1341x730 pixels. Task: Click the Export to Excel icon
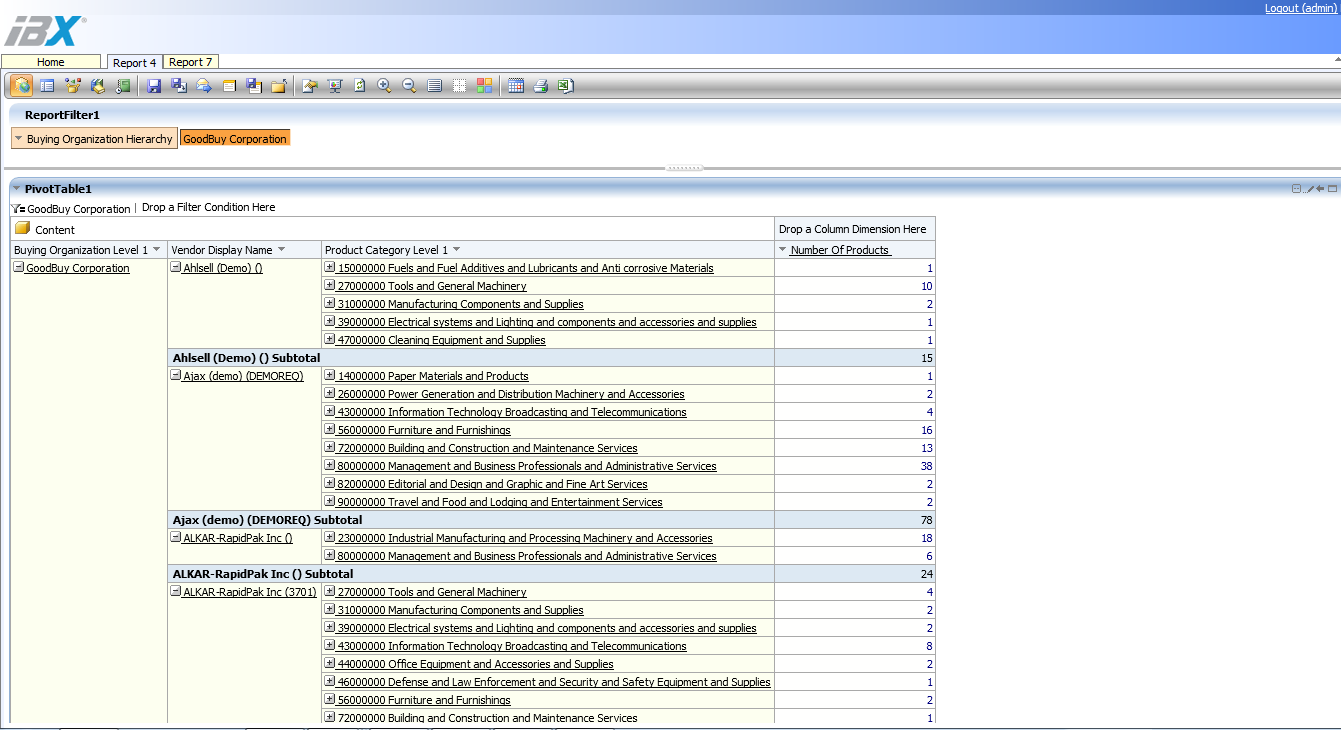565,86
